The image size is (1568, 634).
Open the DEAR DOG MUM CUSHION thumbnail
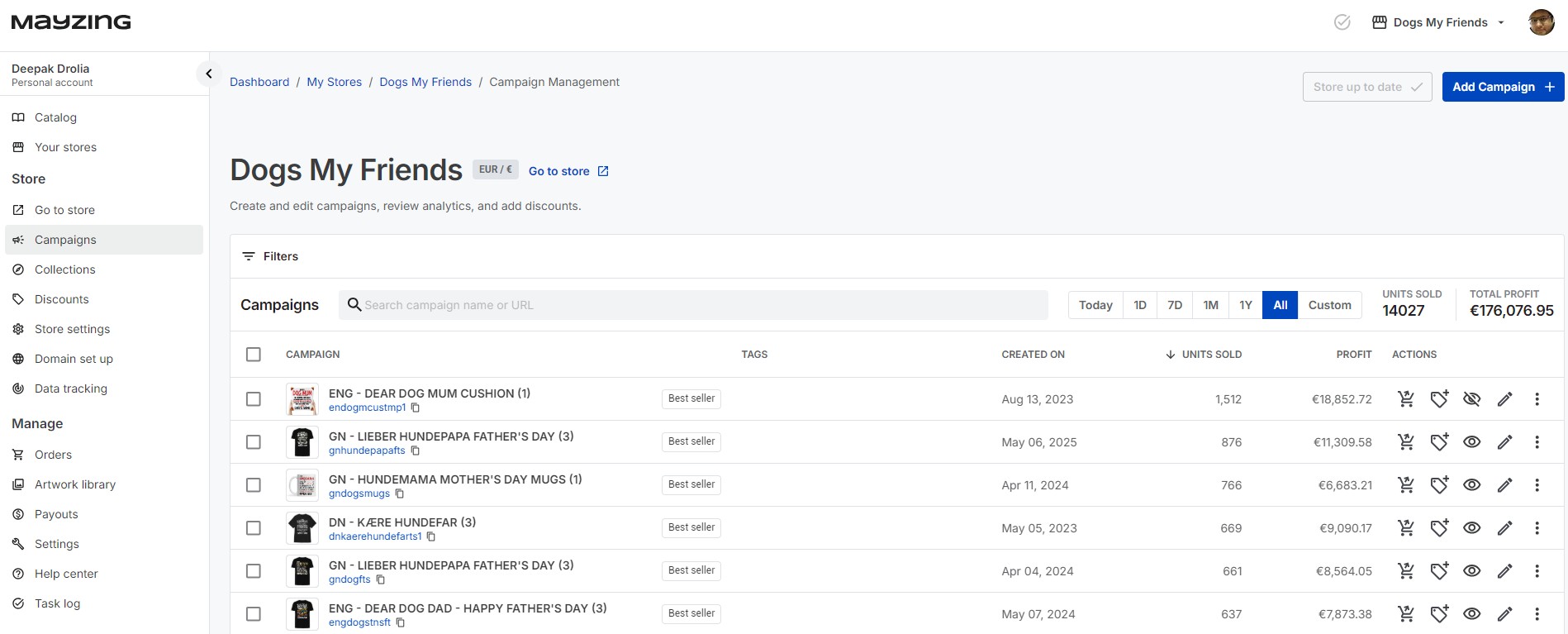(x=302, y=399)
